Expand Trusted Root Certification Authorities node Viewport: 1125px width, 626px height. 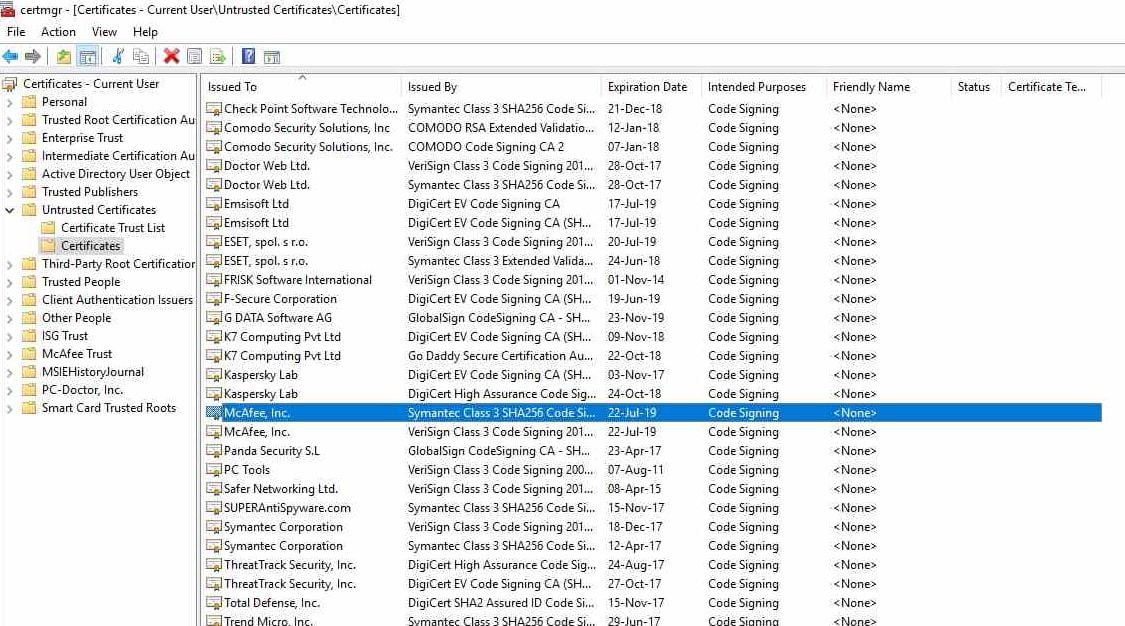click(x=9, y=120)
